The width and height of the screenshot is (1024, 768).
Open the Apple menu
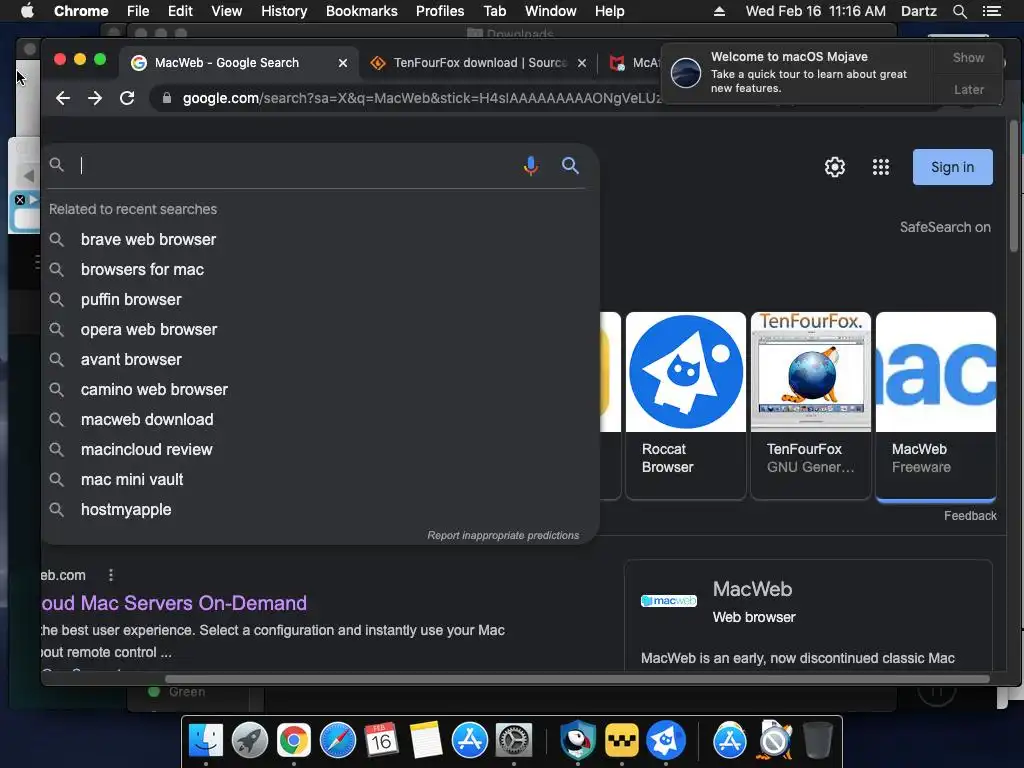[27, 11]
